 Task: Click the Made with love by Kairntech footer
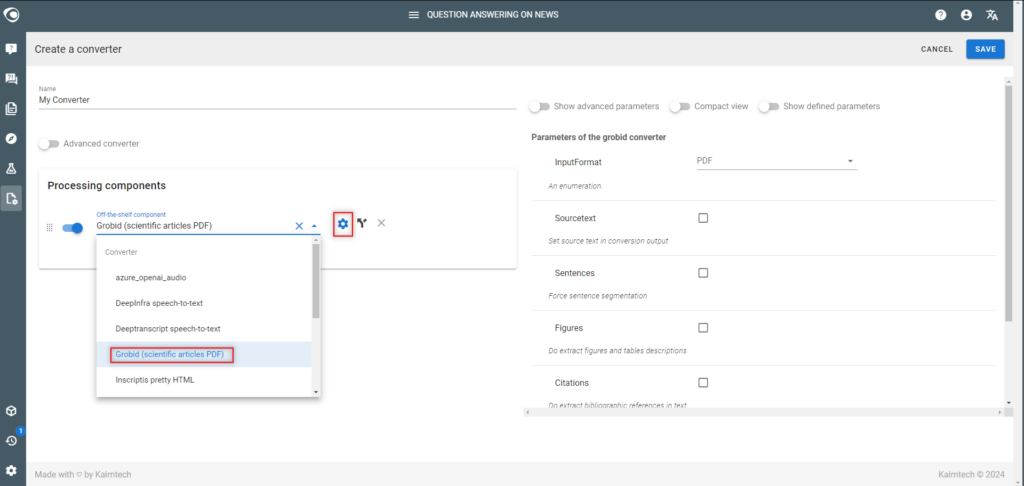(82, 474)
